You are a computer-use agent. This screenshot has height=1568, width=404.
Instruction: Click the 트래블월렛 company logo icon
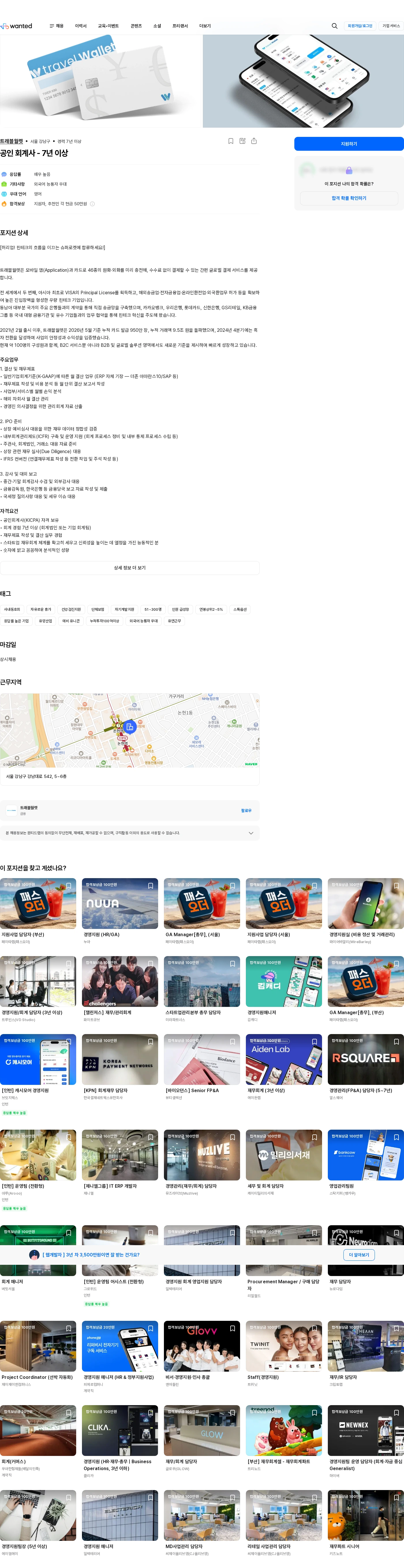pyautogui.click(x=12, y=810)
